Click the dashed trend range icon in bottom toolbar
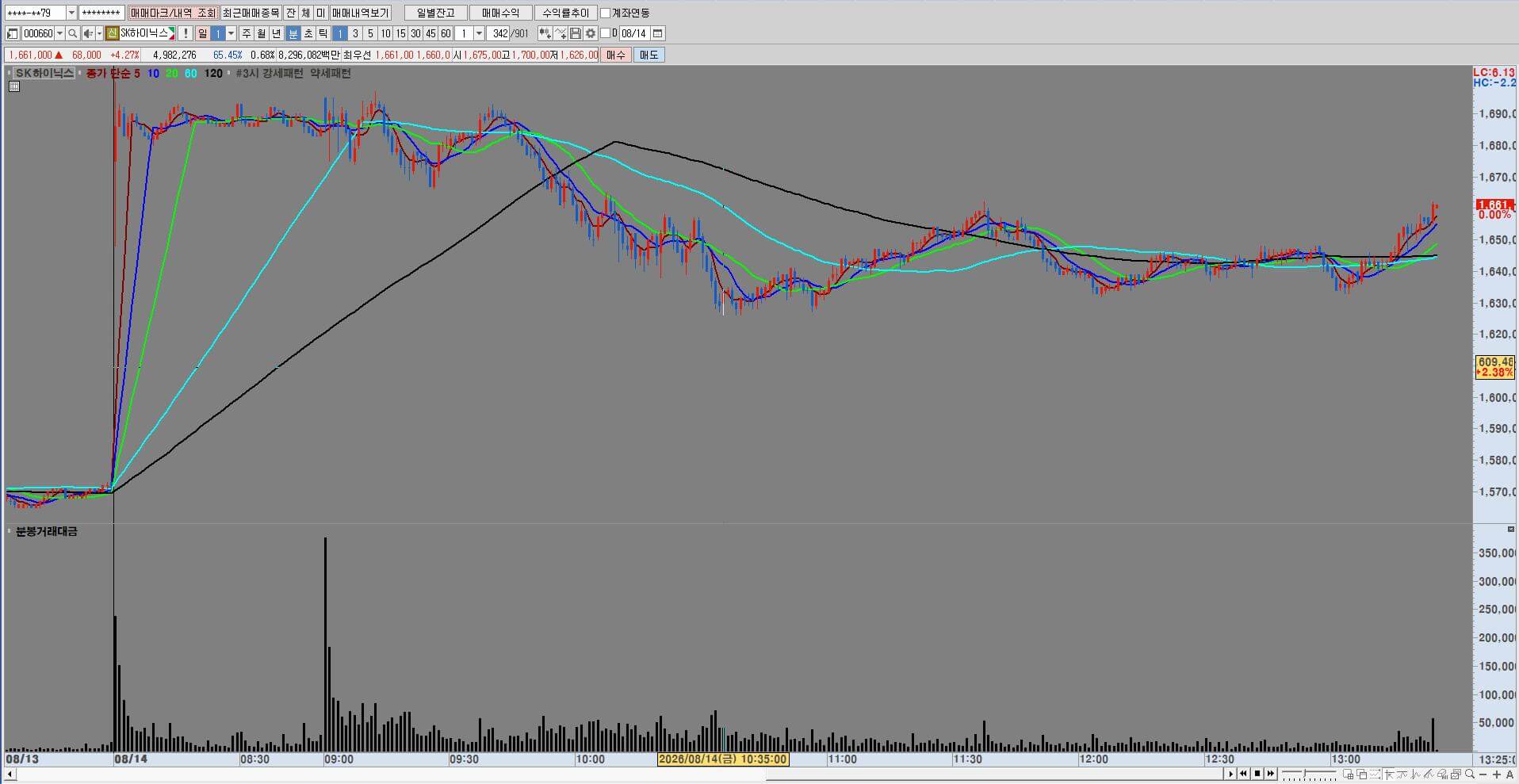This screenshot has height=784, width=1519. [x=1376, y=774]
